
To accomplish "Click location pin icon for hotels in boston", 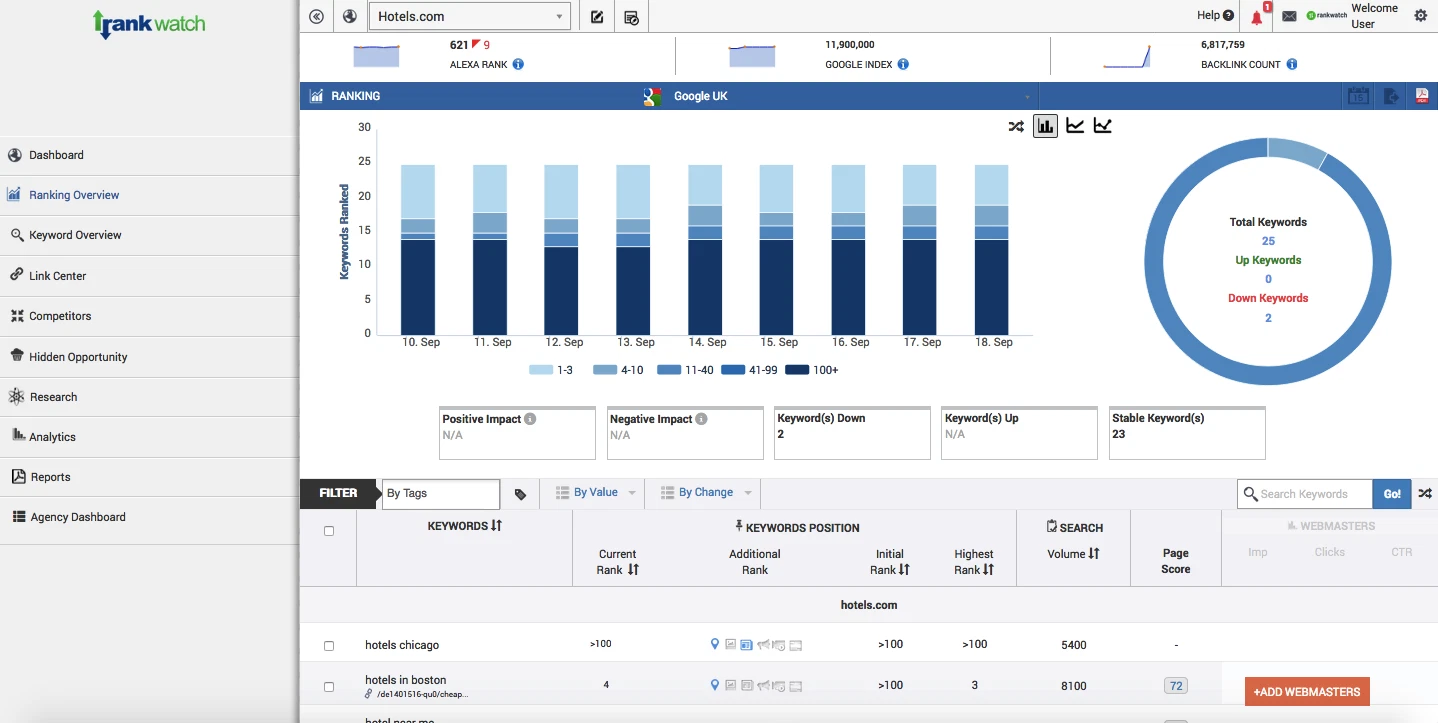I will tap(714, 685).
